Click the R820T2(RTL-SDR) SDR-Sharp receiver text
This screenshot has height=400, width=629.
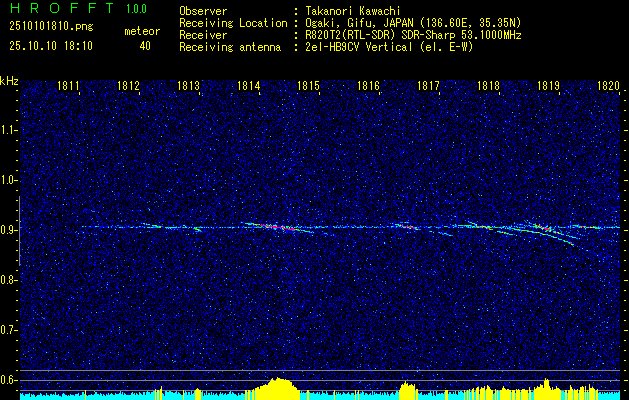click(413, 35)
